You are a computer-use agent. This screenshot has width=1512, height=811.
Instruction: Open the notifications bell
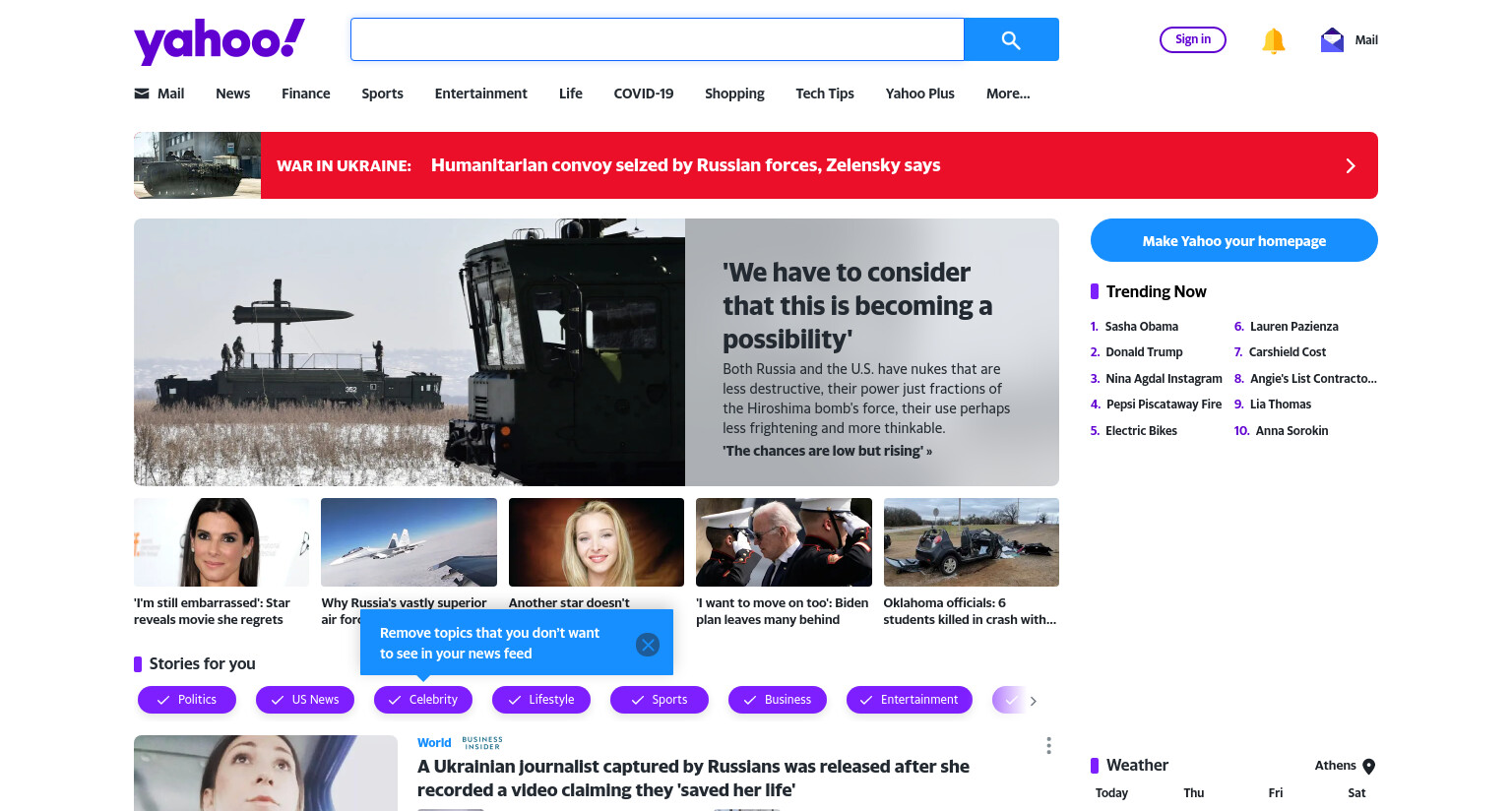pos(1273,40)
